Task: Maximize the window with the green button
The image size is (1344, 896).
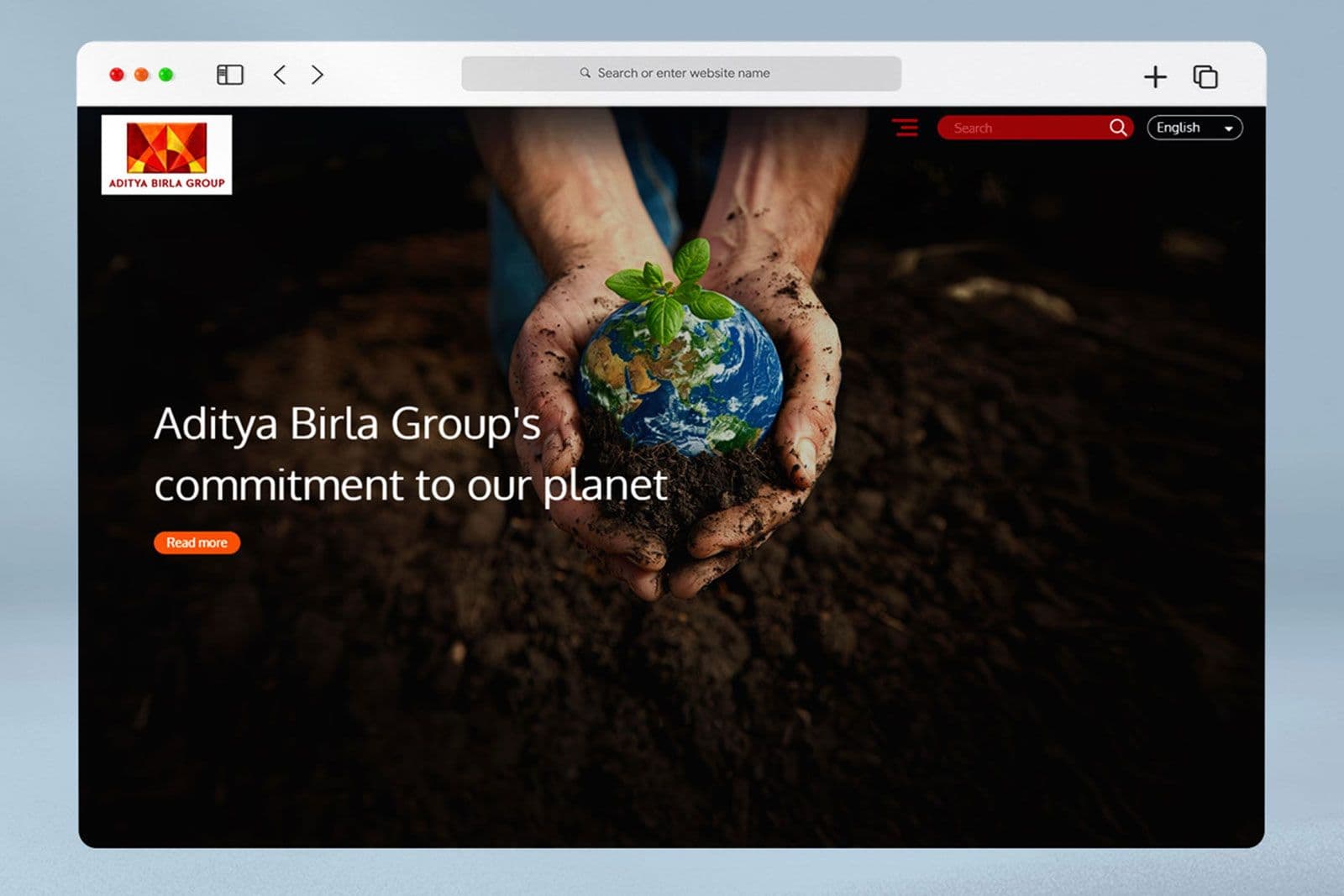Action: coord(166,75)
